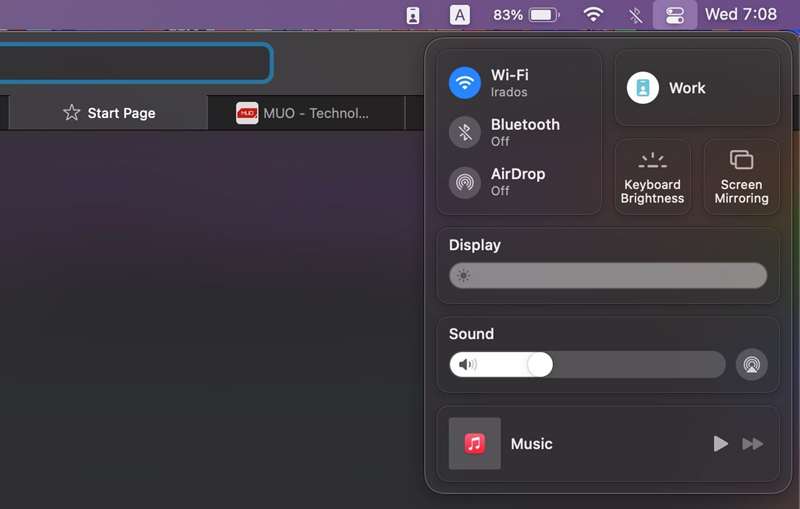Image resolution: width=800 pixels, height=509 pixels.
Task: Click the Music app artwork icon
Action: point(475,444)
